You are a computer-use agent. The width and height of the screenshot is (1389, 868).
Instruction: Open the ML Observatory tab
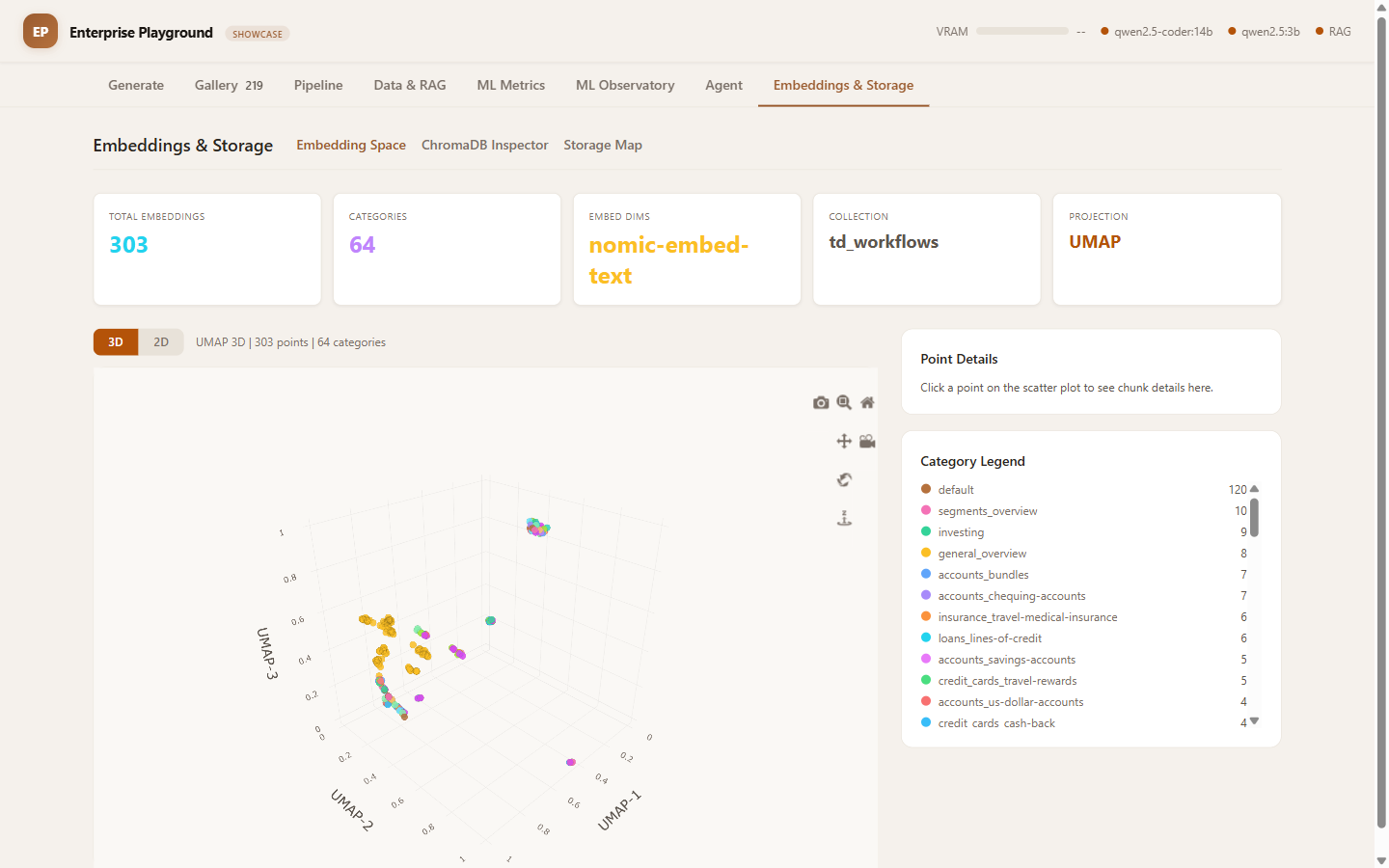pos(625,85)
